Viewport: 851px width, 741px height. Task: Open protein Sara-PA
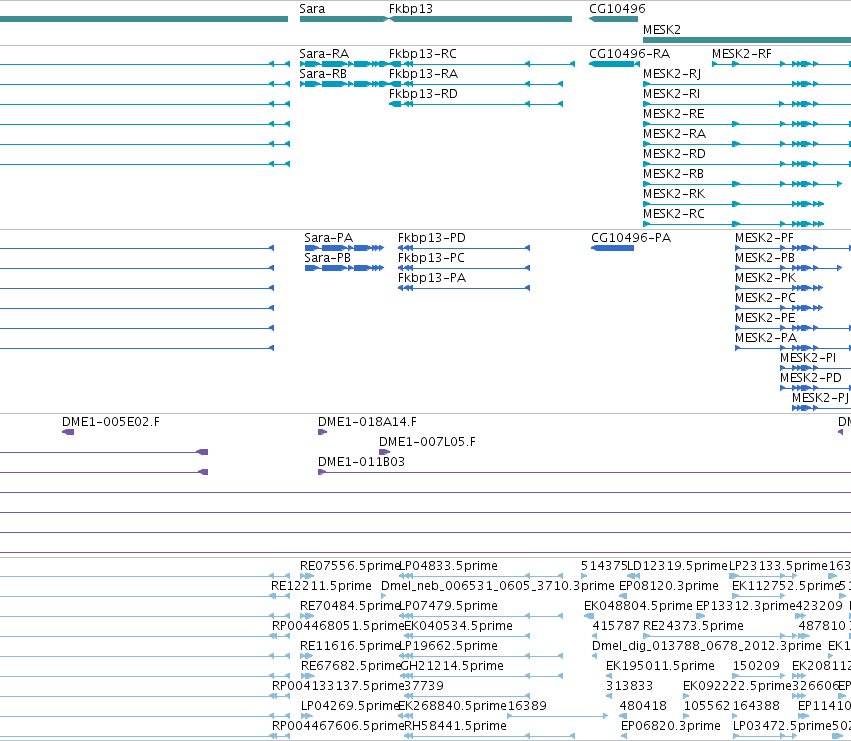(328, 238)
